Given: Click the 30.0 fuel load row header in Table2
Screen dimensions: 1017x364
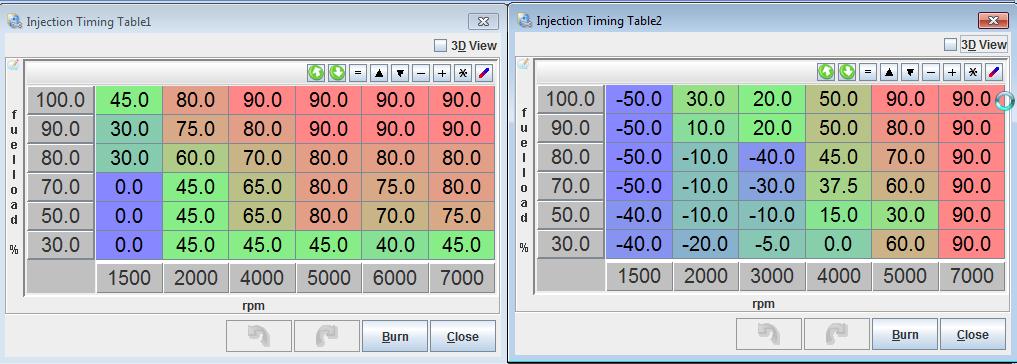Looking at the screenshot, I should pos(571,244).
